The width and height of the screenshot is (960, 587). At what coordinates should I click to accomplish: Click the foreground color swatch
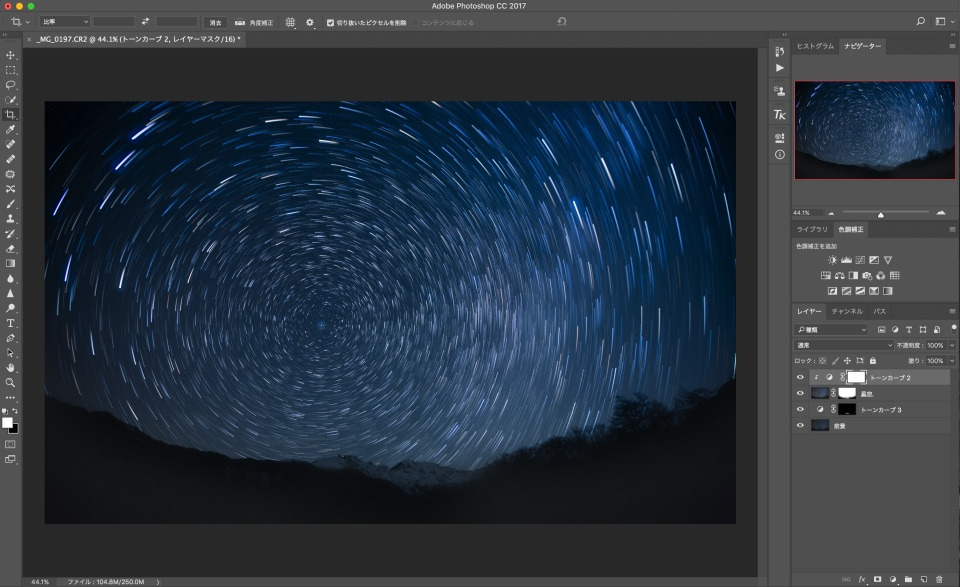(7, 423)
